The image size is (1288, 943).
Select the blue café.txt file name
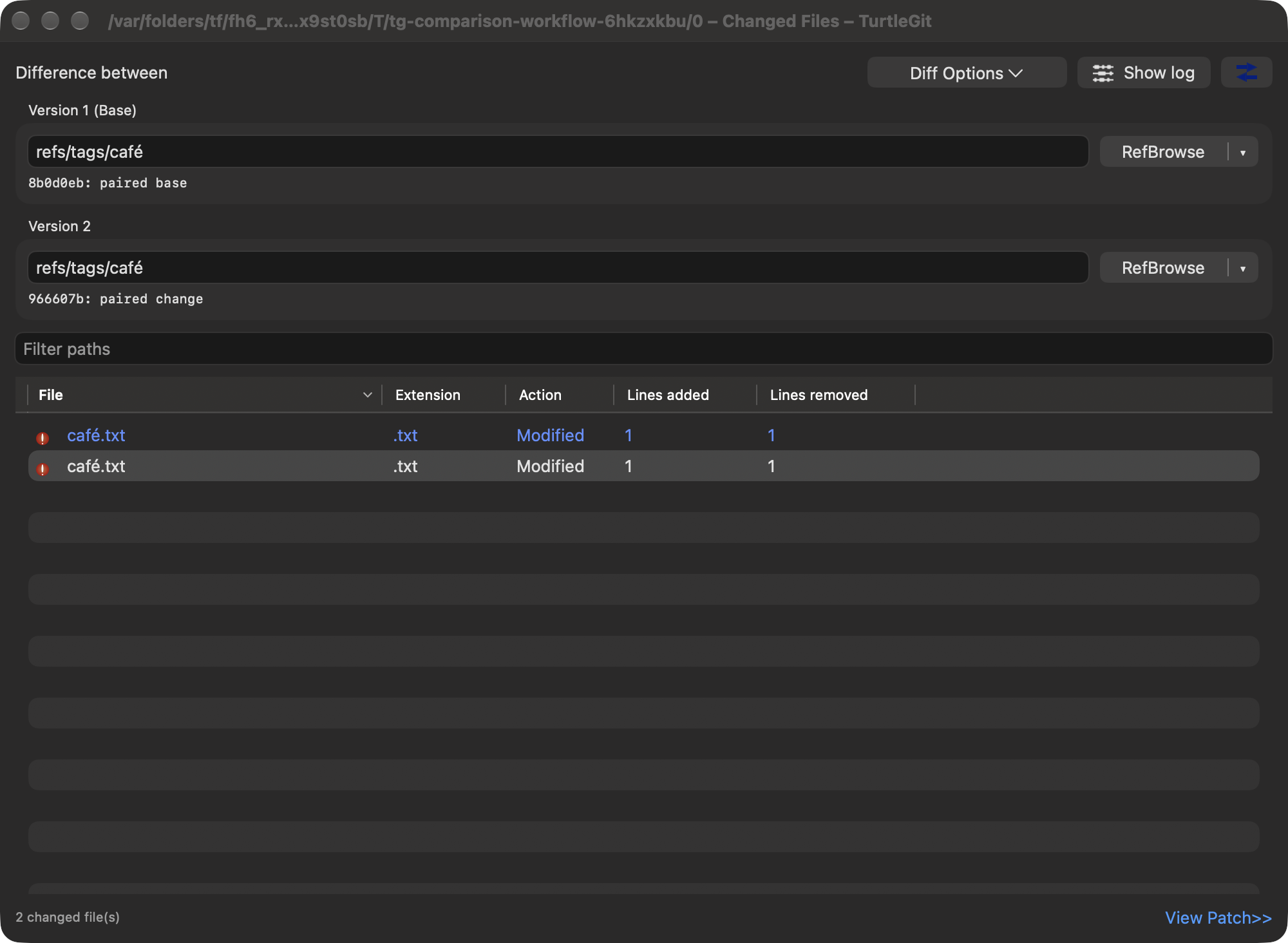(x=96, y=435)
